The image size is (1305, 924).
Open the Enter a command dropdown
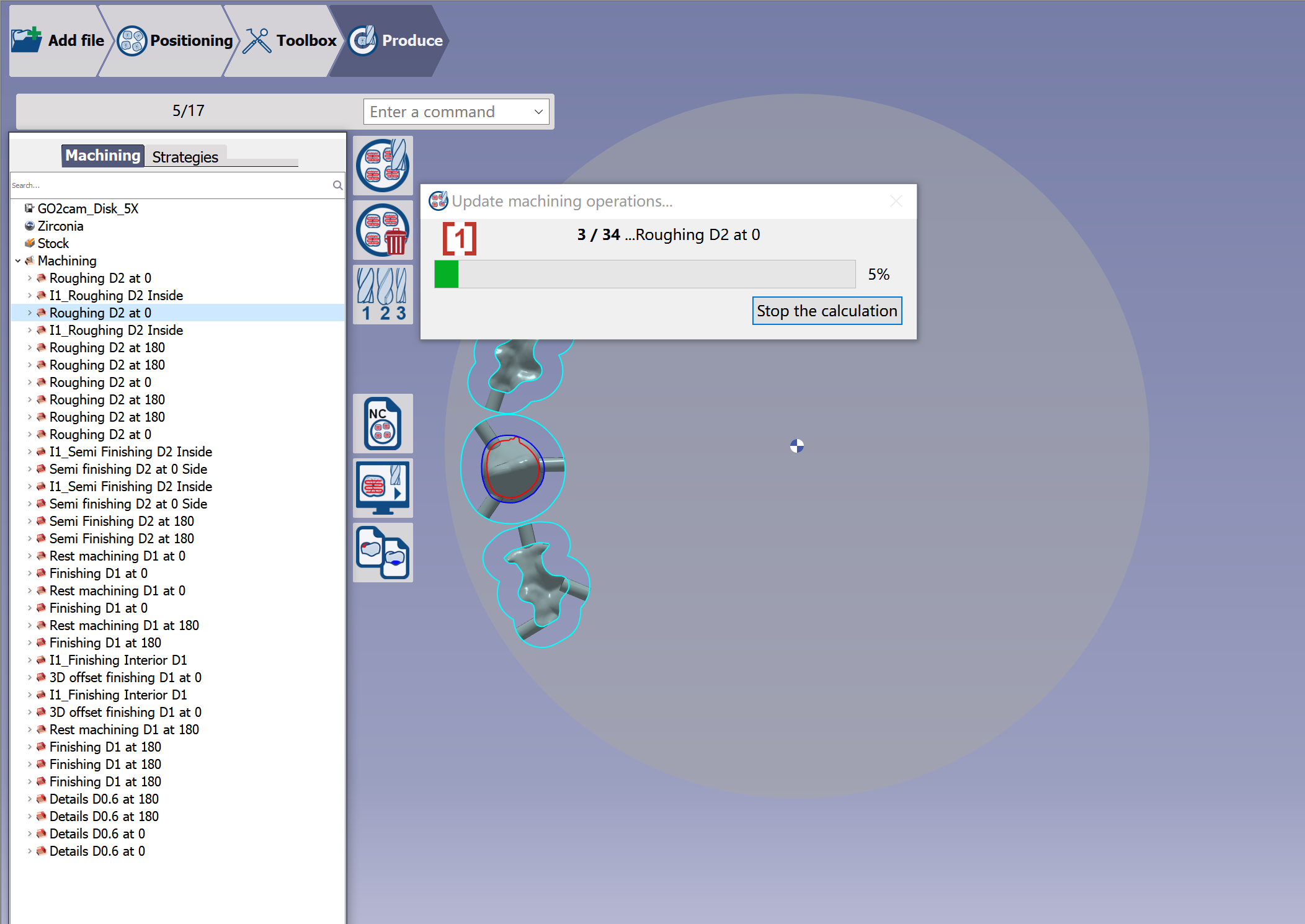click(x=538, y=112)
